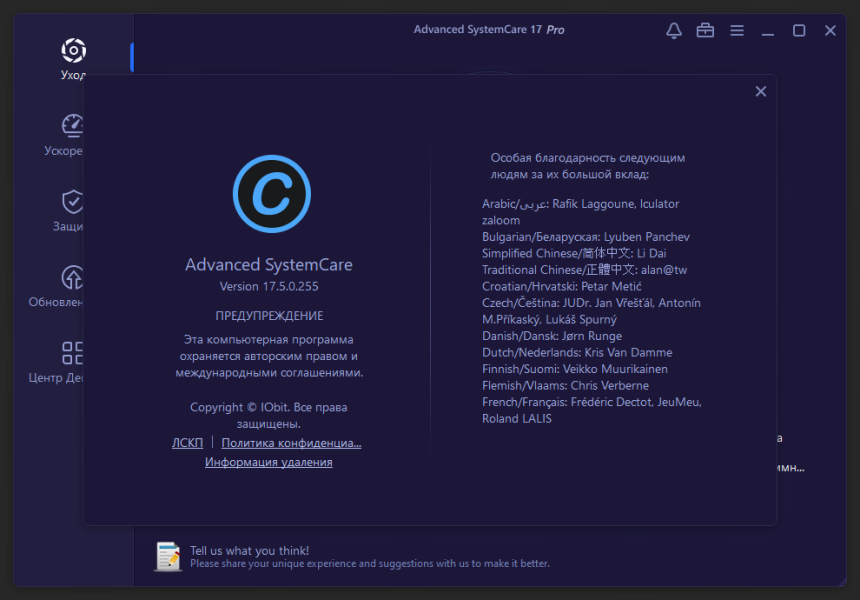Close the Advanced SystemCare main window
Screen dimensions: 860x600
click(x=830, y=30)
